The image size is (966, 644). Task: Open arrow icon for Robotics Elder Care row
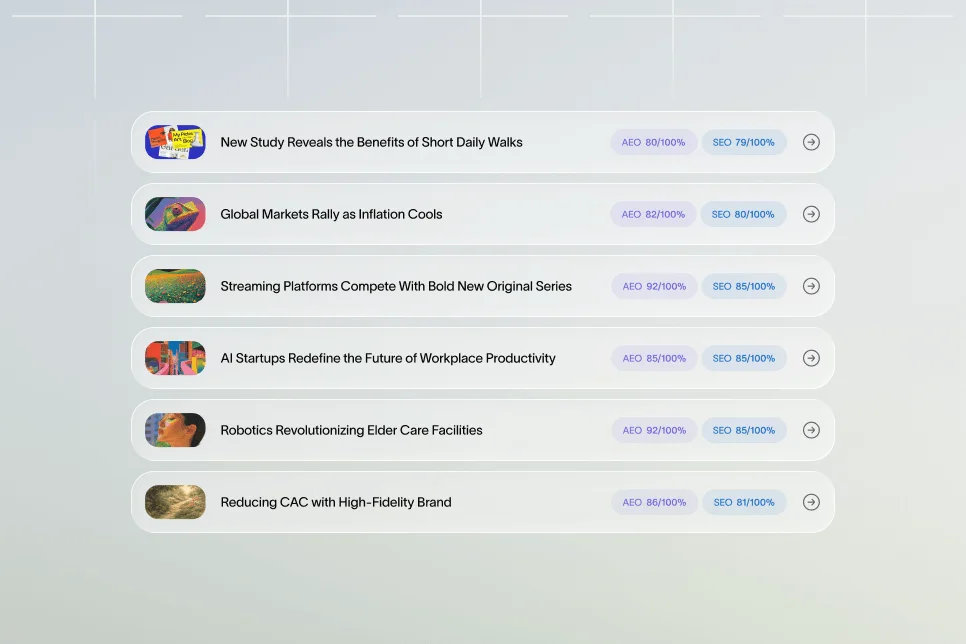click(x=811, y=430)
